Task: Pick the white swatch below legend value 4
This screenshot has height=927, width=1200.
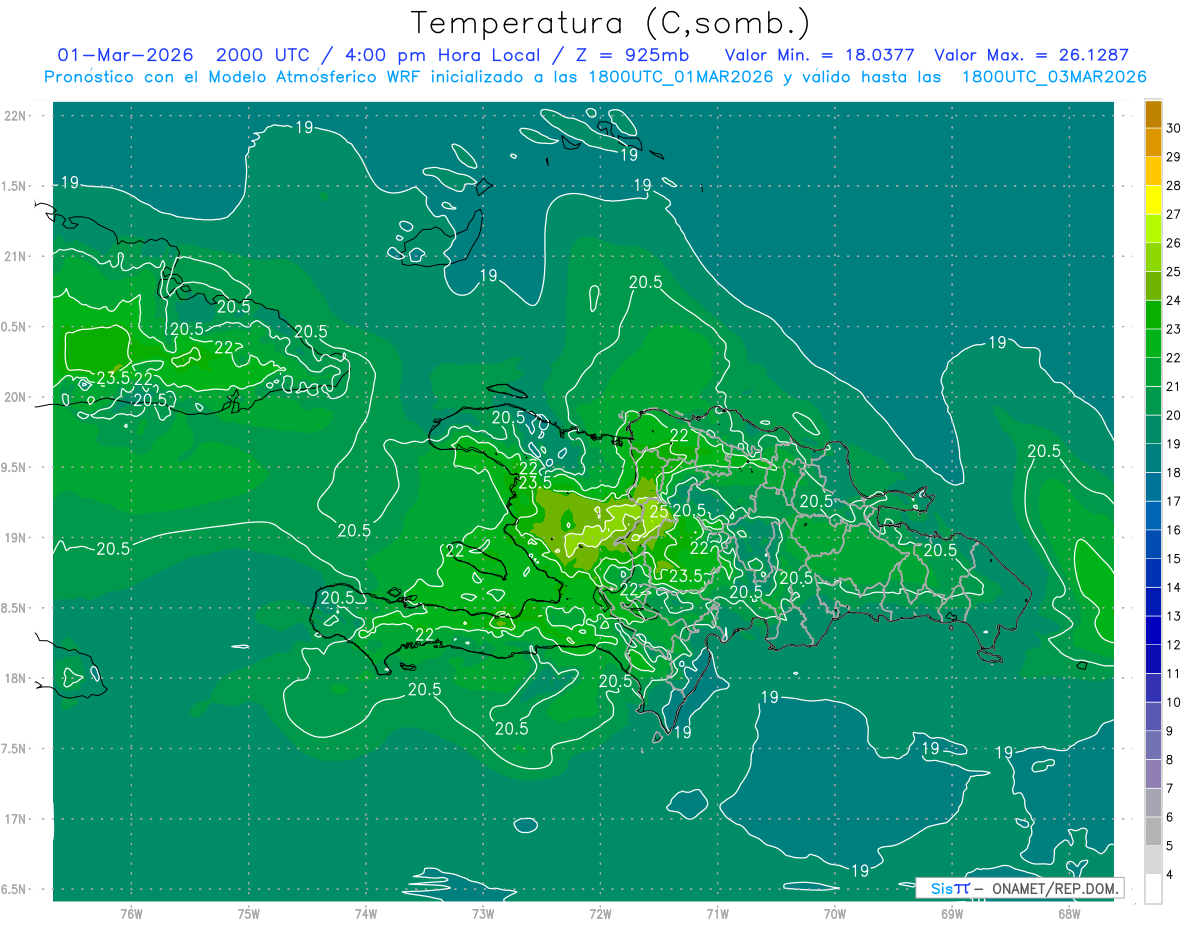Action: click(x=1153, y=889)
